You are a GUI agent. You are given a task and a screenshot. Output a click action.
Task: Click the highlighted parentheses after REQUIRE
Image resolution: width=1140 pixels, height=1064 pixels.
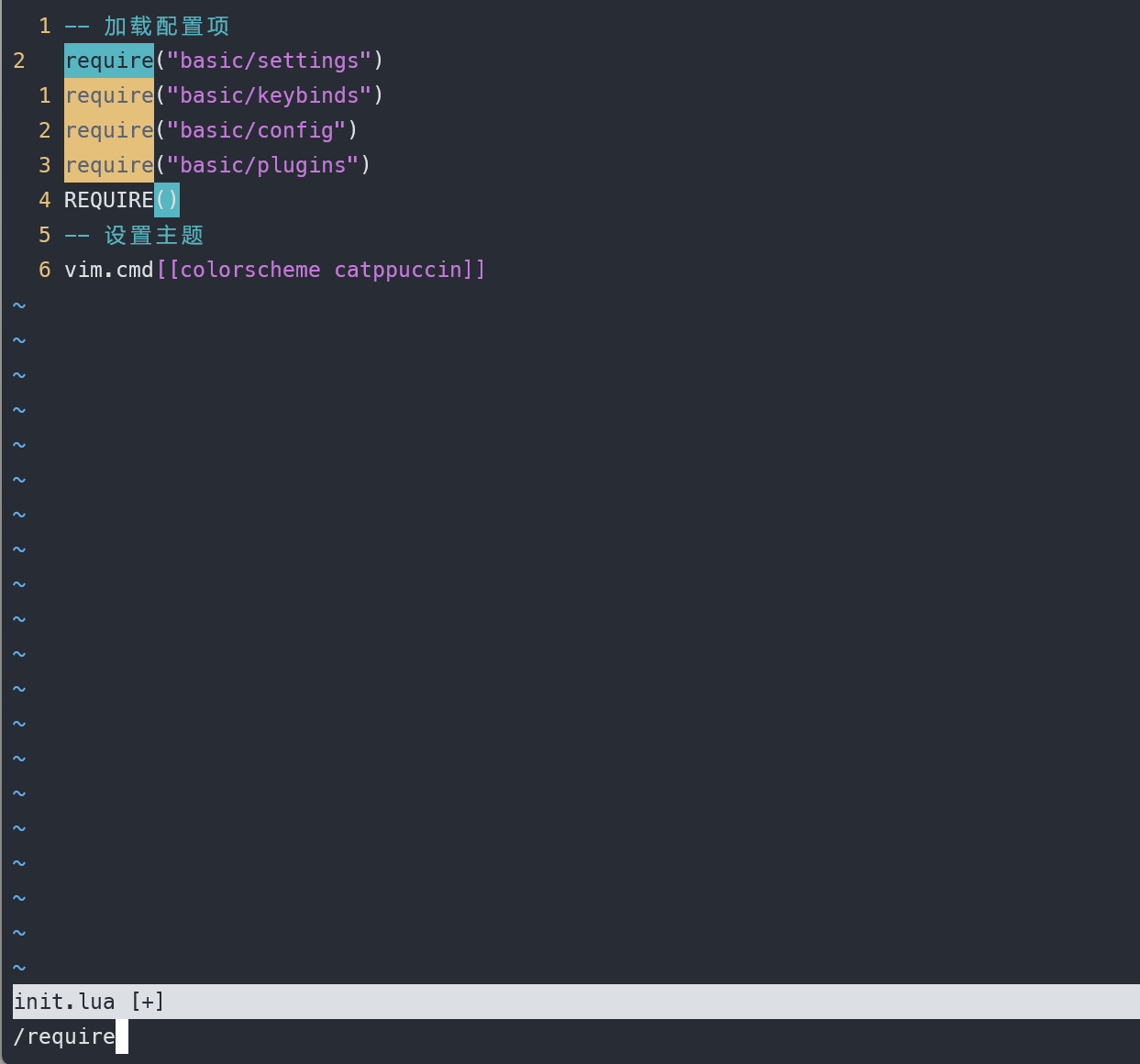click(x=167, y=200)
